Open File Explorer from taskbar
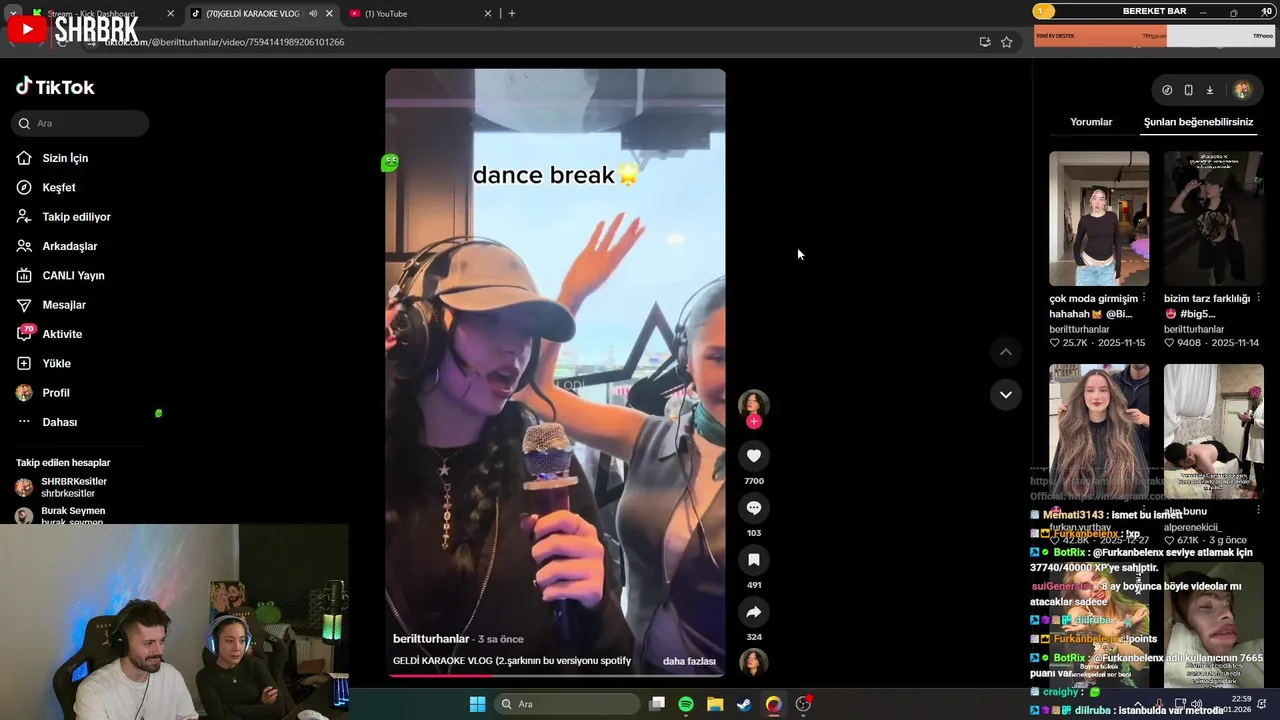1280x720 pixels. point(715,704)
